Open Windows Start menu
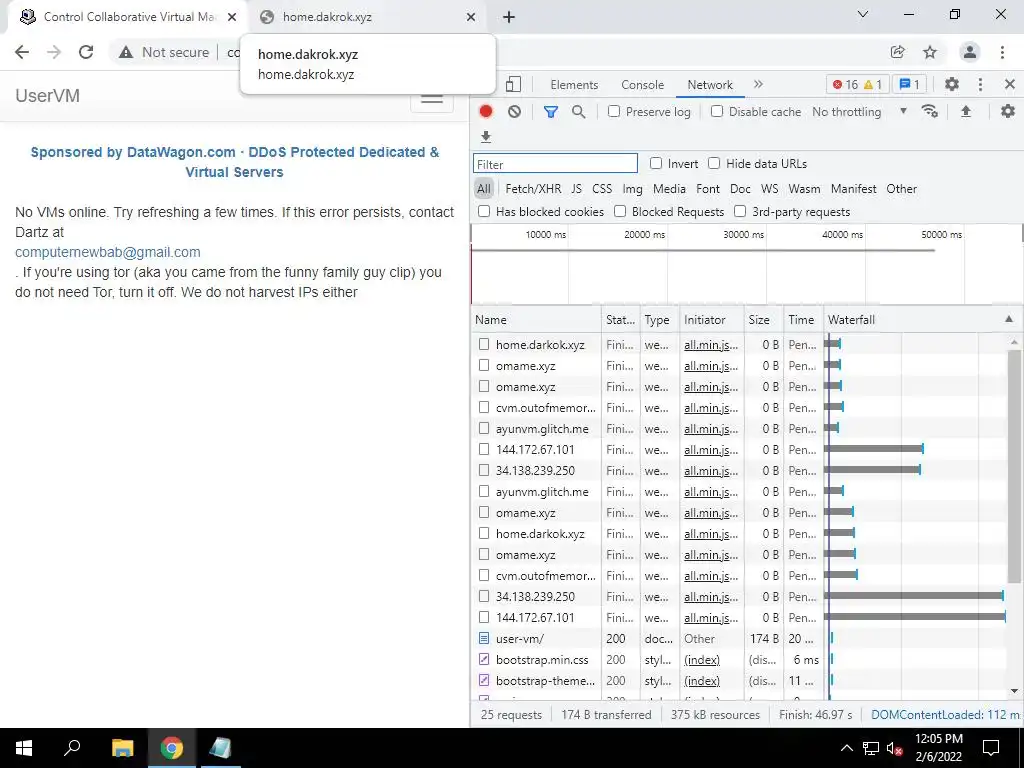This screenshot has height=768, width=1024. 24,748
